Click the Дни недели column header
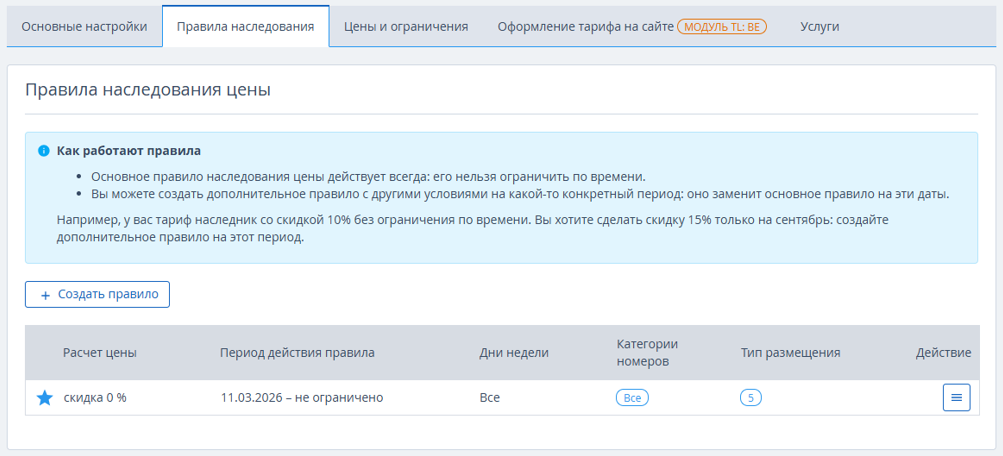This screenshot has height=456, width=1003. (514, 353)
